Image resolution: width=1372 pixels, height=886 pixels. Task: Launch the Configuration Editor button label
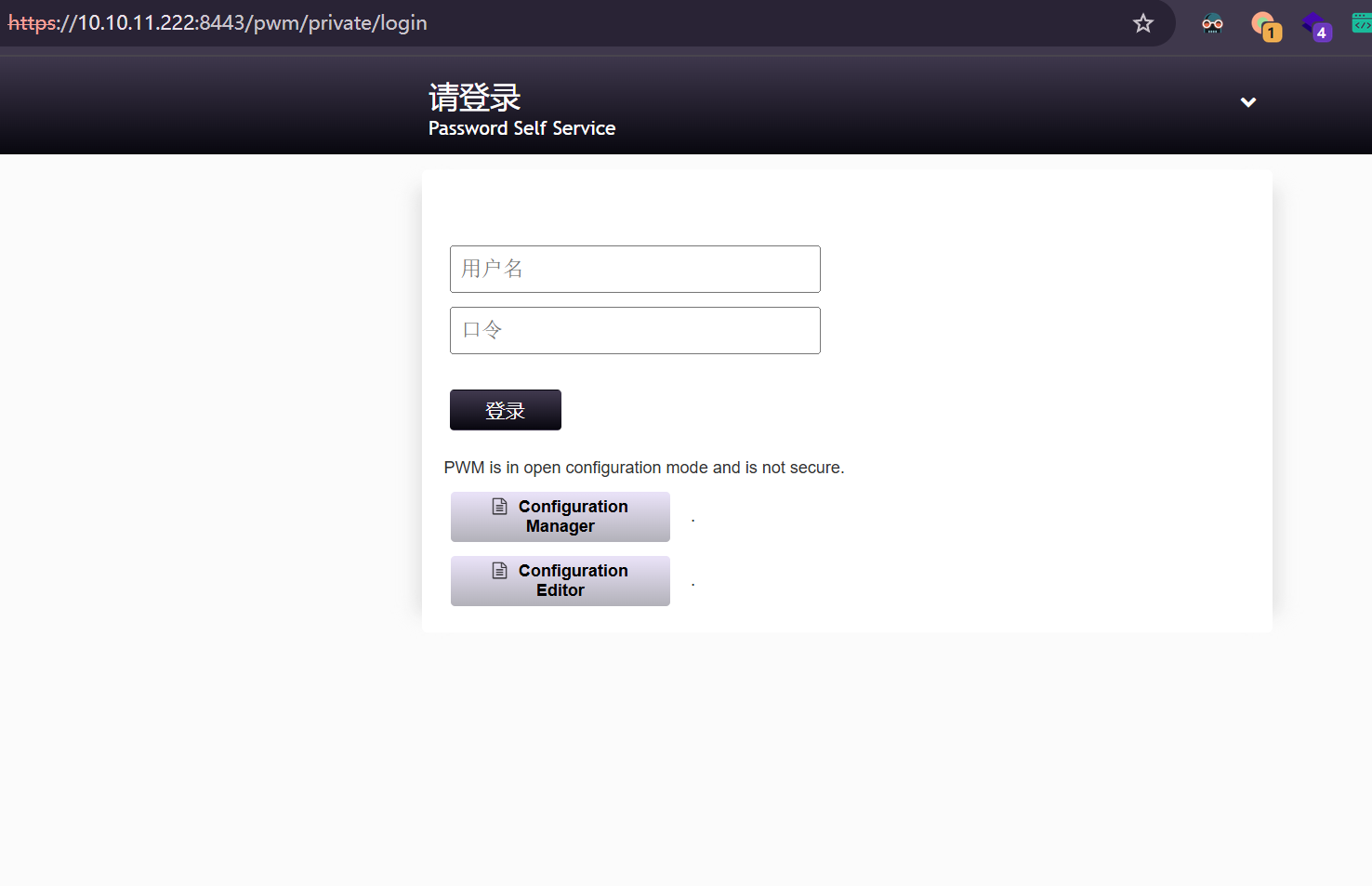[x=572, y=581]
